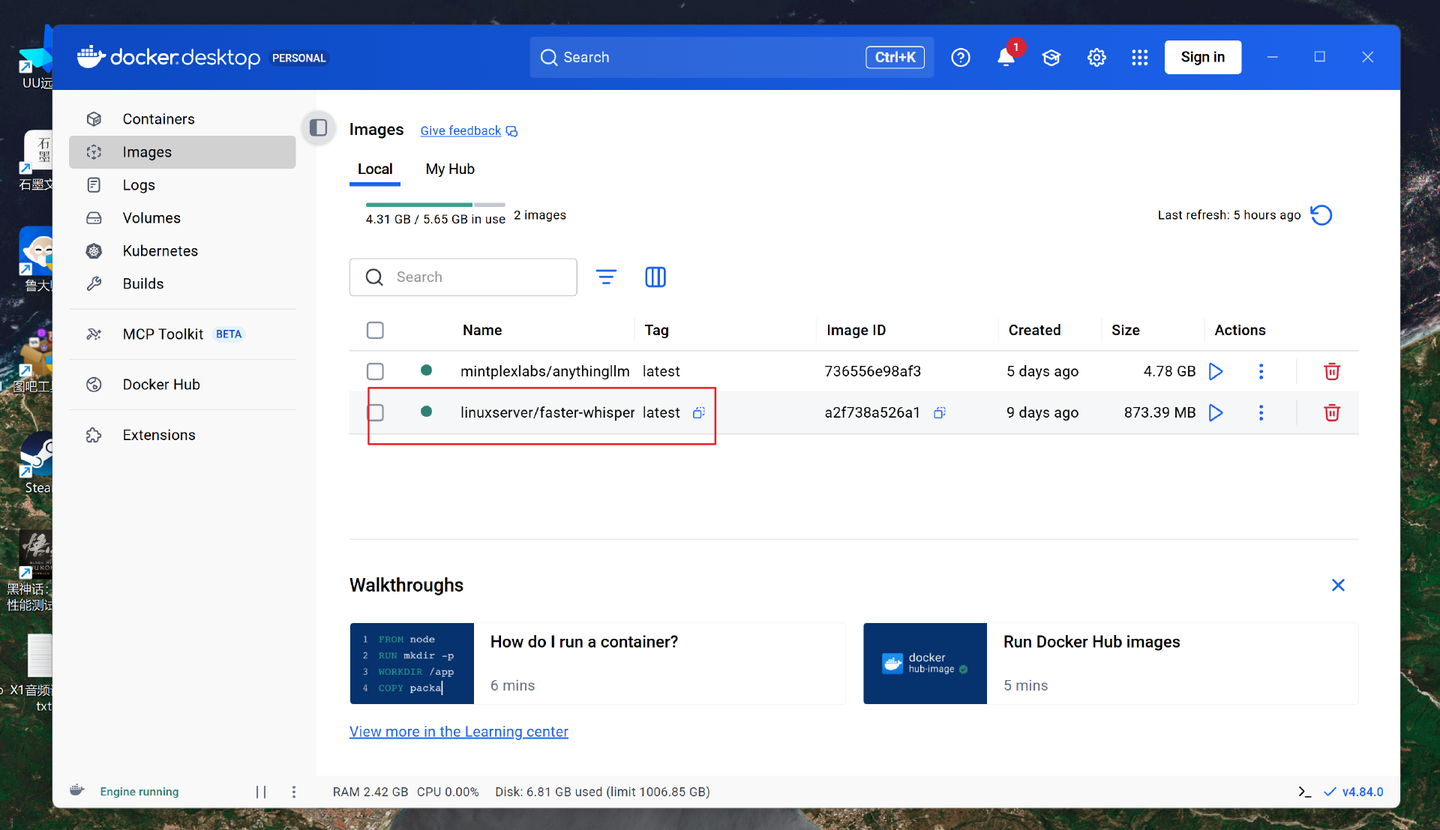Open Docker Hub in the sidebar
The image size is (1440, 830).
point(182,385)
